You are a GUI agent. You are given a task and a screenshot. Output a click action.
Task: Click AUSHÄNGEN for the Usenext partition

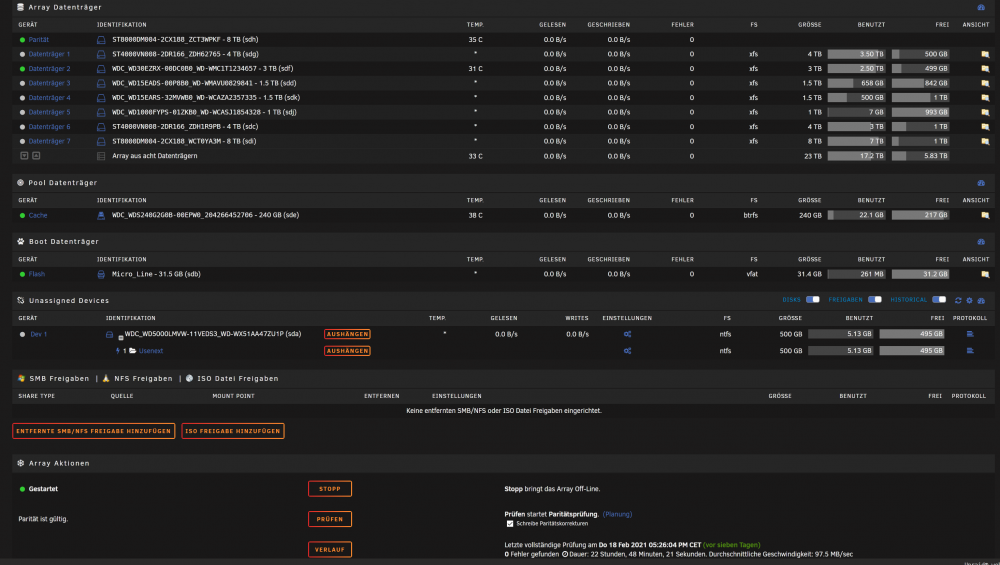(x=347, y=351)
